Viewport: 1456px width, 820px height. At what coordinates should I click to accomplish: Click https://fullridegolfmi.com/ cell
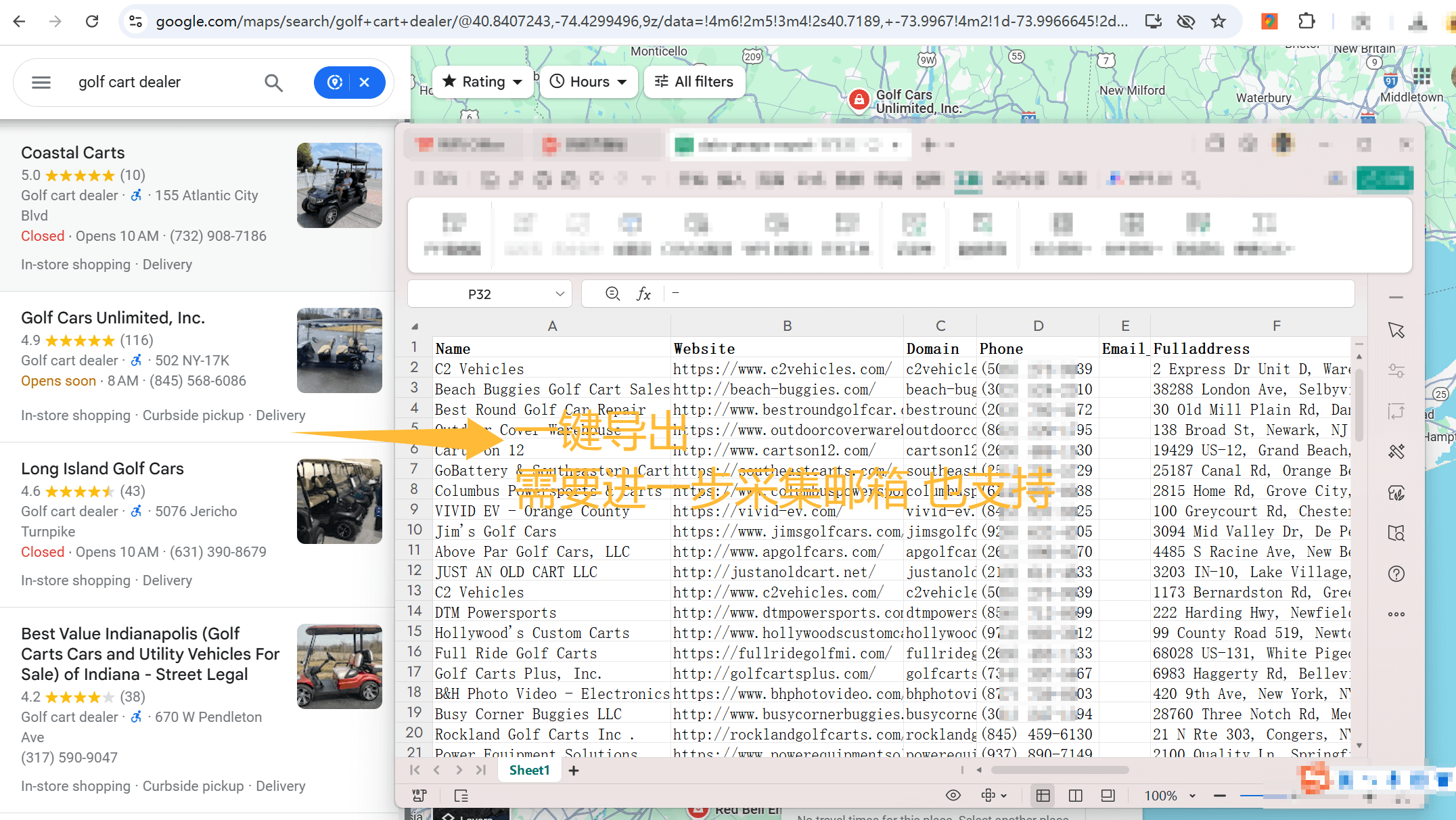787,654
